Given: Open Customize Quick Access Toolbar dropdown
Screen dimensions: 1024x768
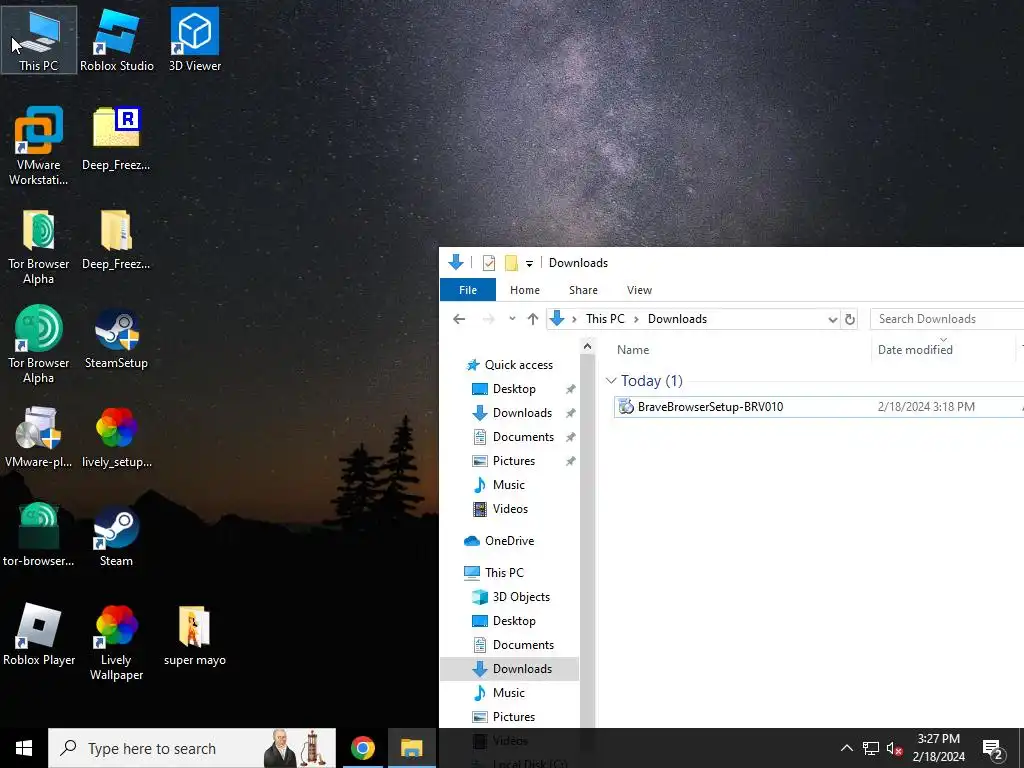Looking at the screenshot, I should 530,264.
